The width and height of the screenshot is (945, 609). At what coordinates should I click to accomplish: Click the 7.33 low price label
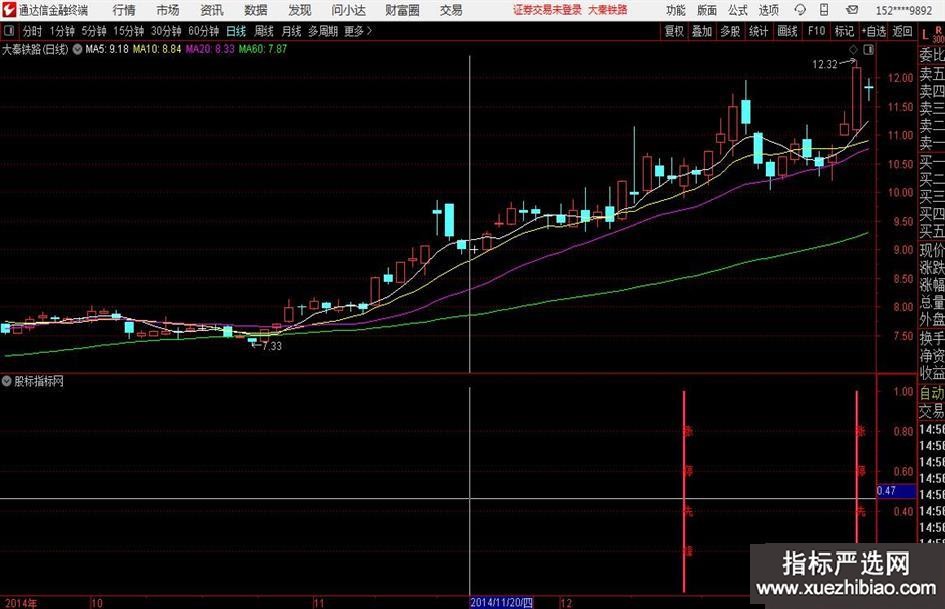(272, 346)
